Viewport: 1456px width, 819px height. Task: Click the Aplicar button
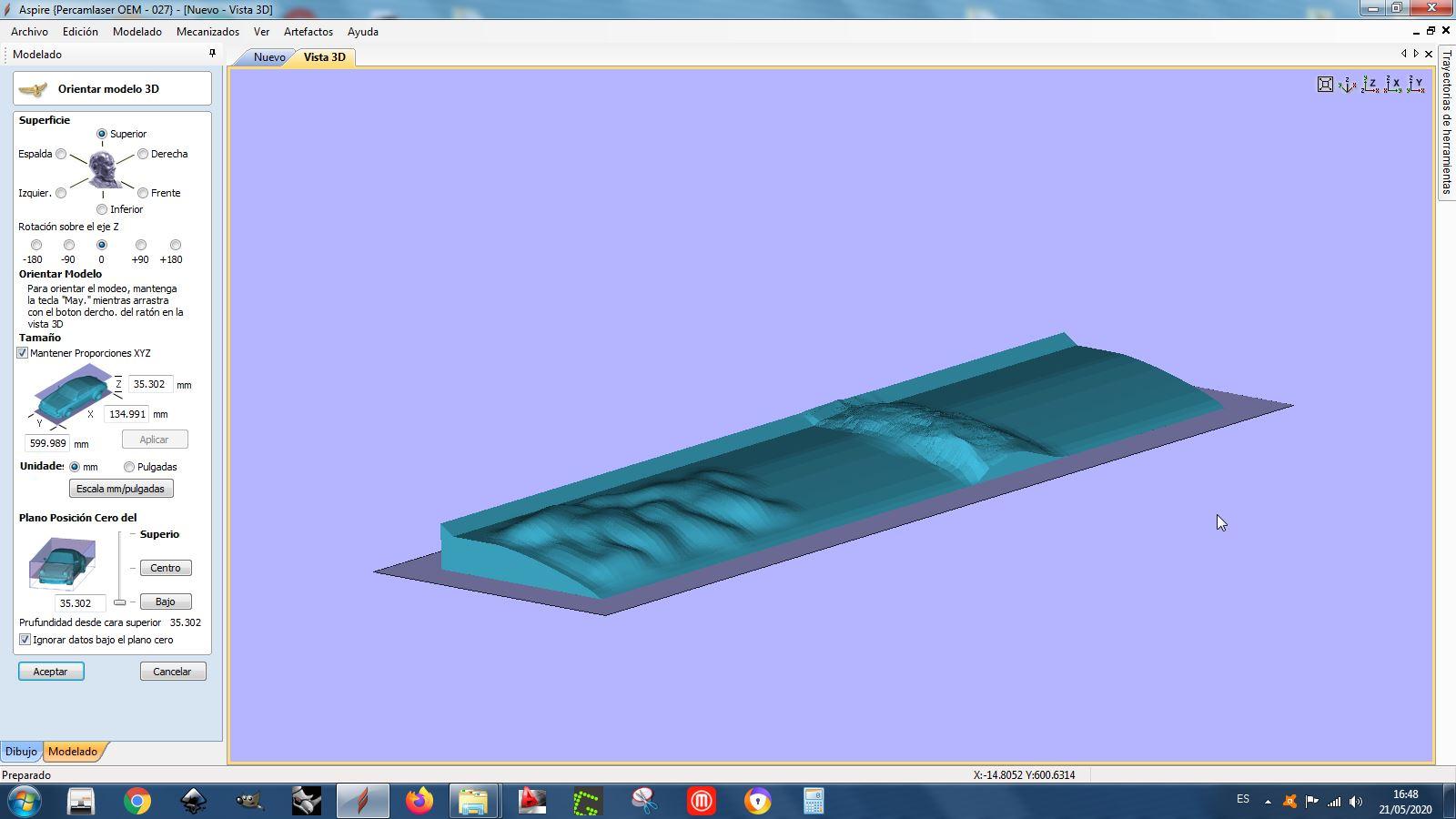point(155,440)
